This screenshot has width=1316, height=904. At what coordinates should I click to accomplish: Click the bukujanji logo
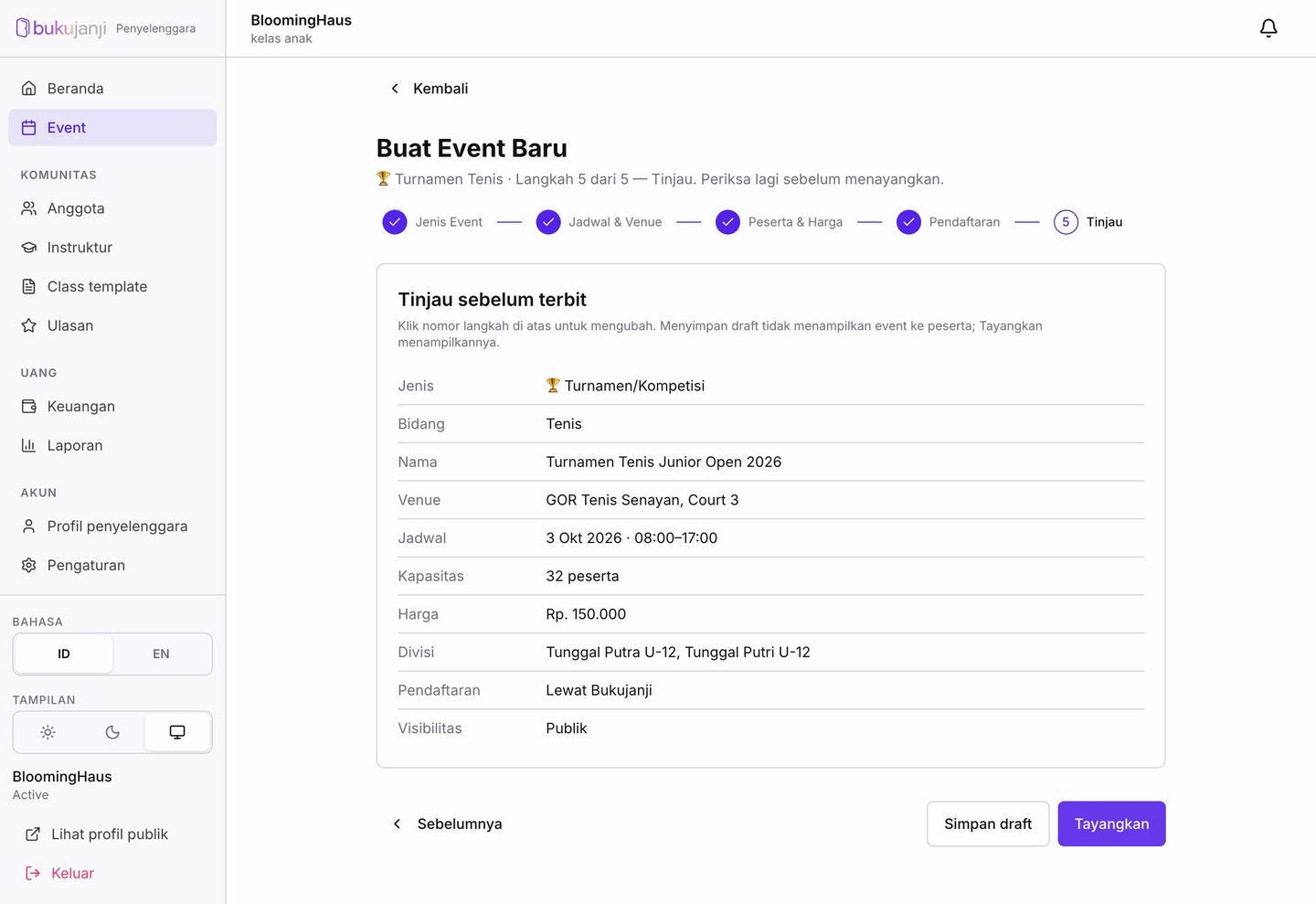pos(61,28)
